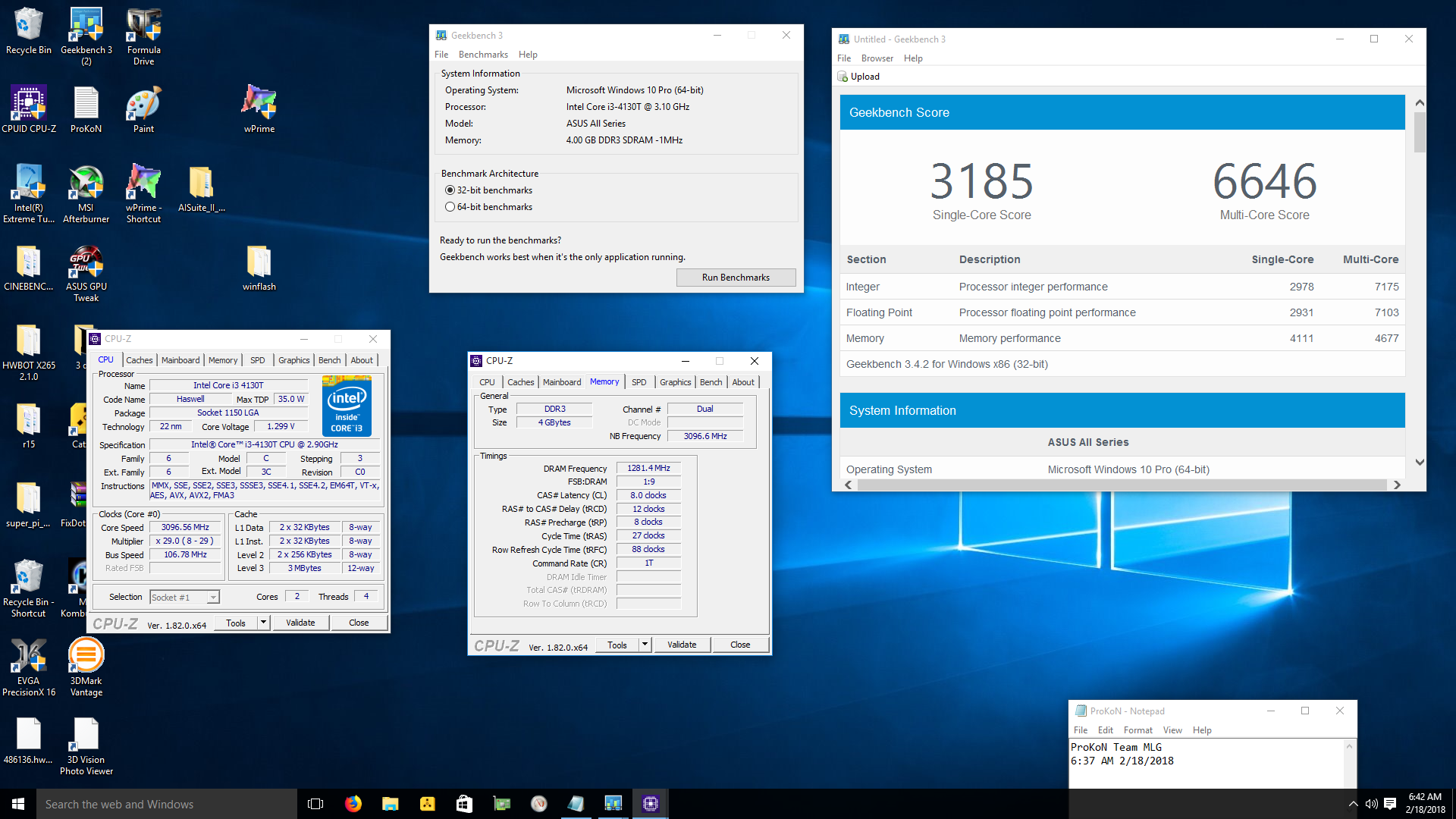Open 486136.hw file icon
Viewport: 1456px width, 819px height.
tap(29, 741)
